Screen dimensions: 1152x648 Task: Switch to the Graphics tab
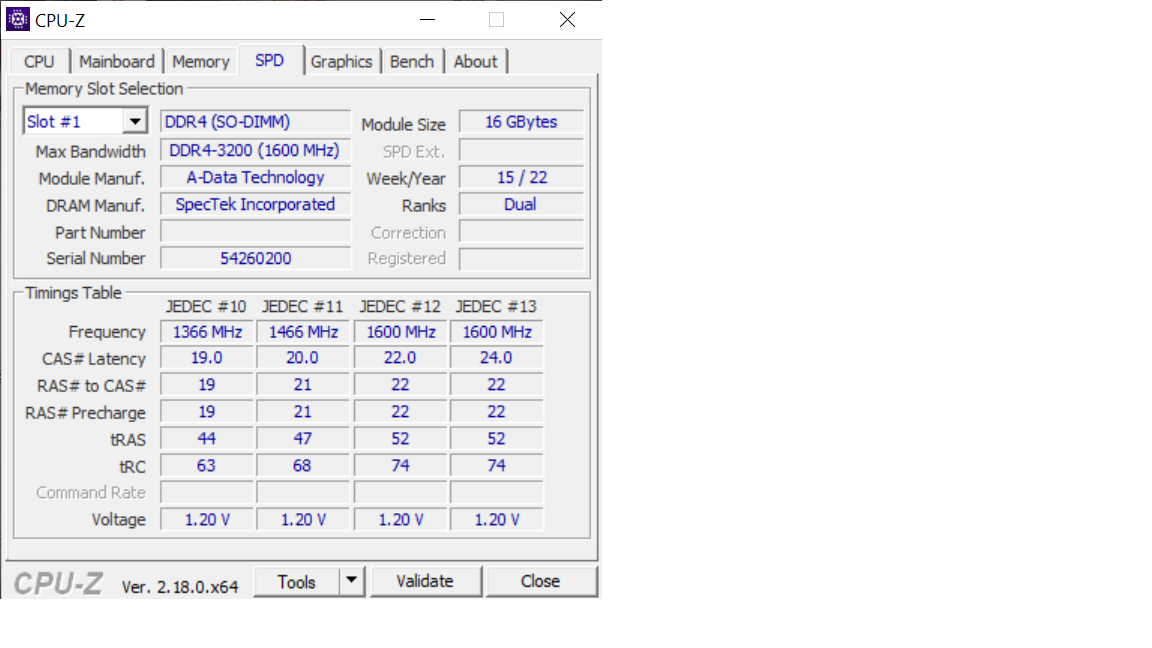341,62
